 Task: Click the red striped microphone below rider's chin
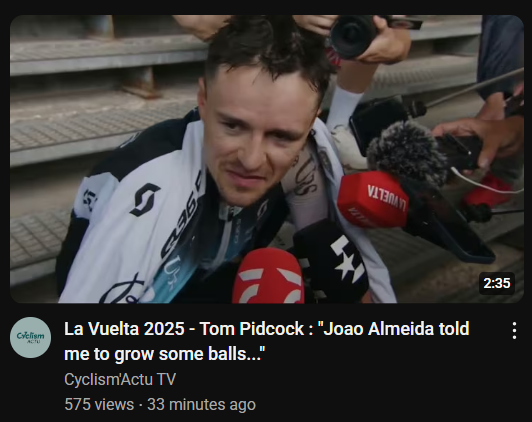pos(269,276)
